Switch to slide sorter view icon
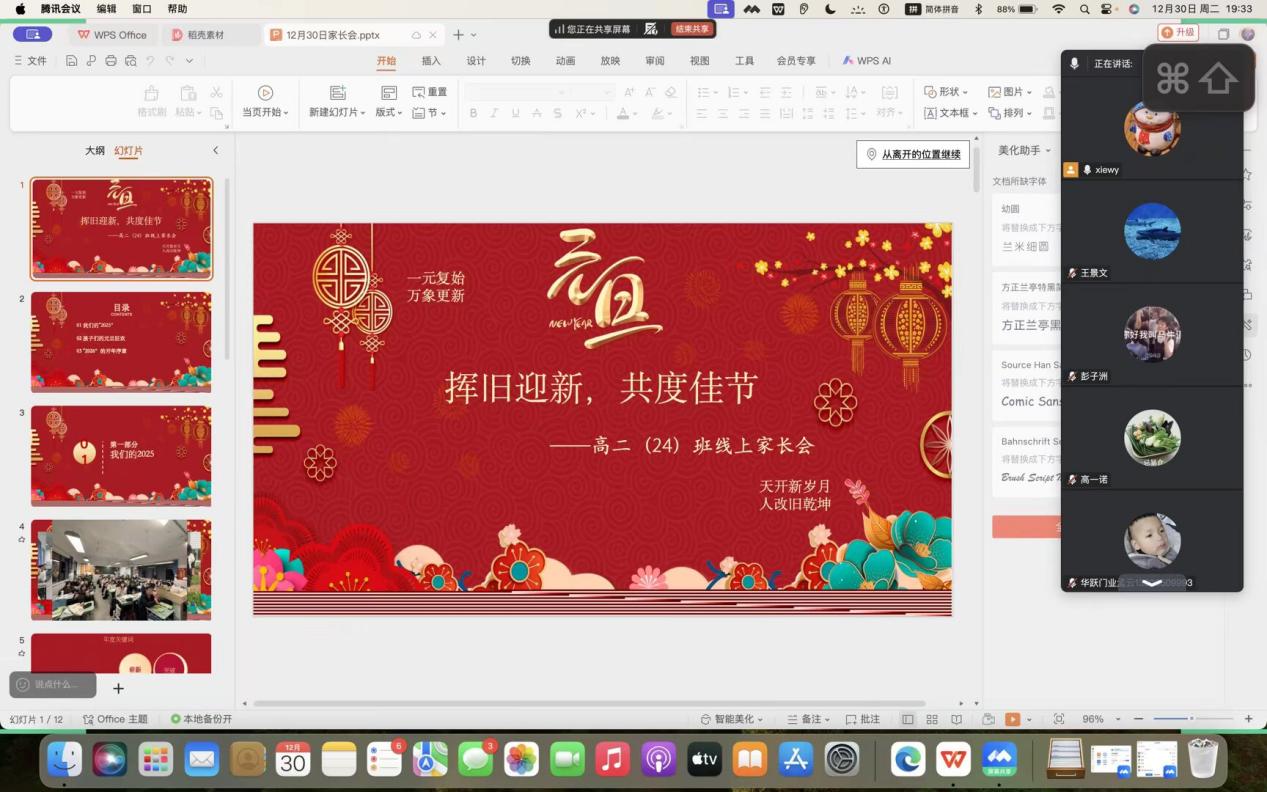Image resolution: width=1267 pixels, height=792 pixels. 932,719
